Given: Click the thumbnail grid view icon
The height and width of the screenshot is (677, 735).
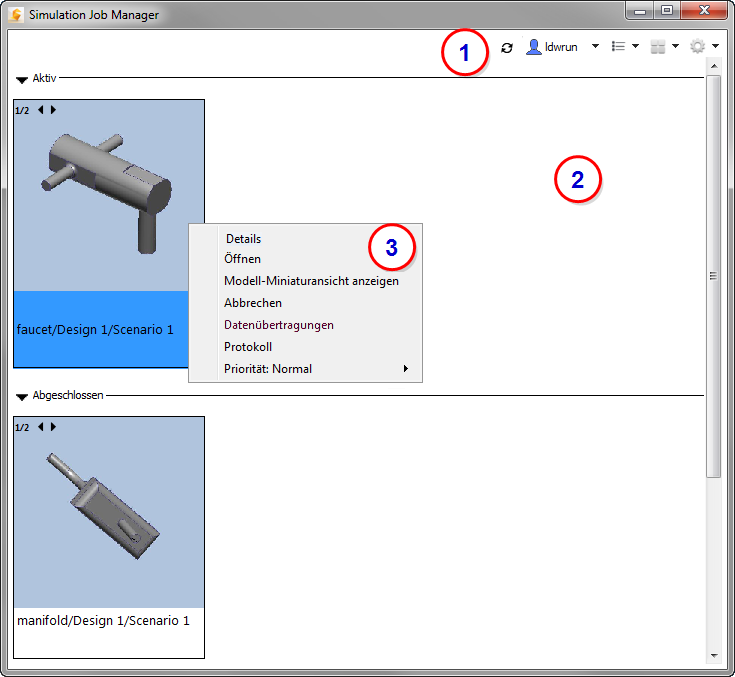Looking at the screenshot, I should (x=658, y=47).
